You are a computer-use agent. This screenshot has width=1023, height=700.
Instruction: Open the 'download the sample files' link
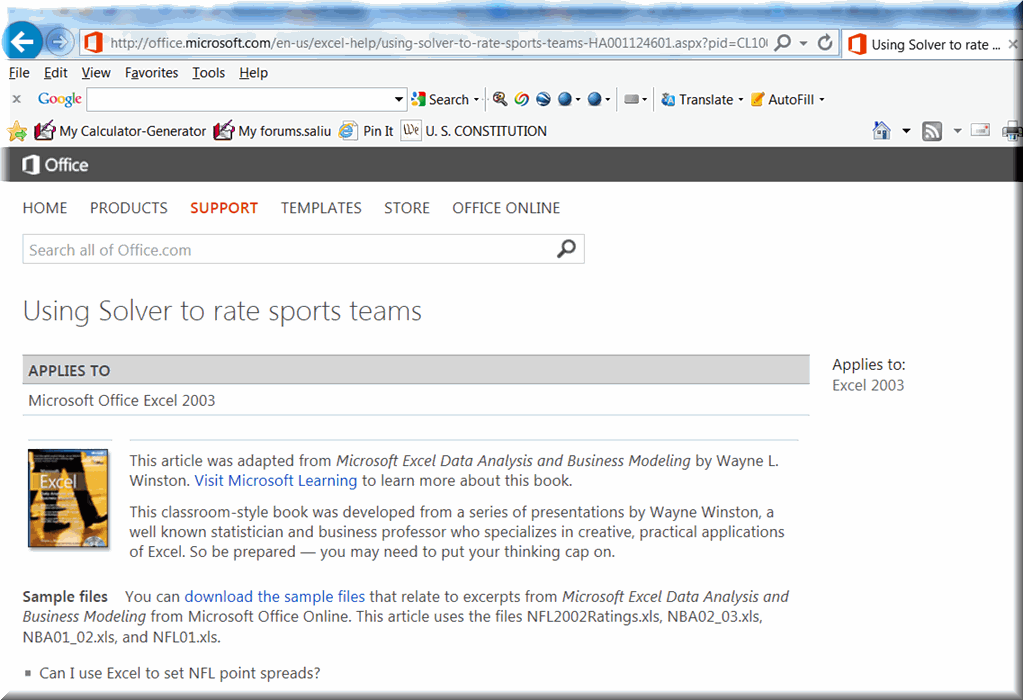point(275,597)
